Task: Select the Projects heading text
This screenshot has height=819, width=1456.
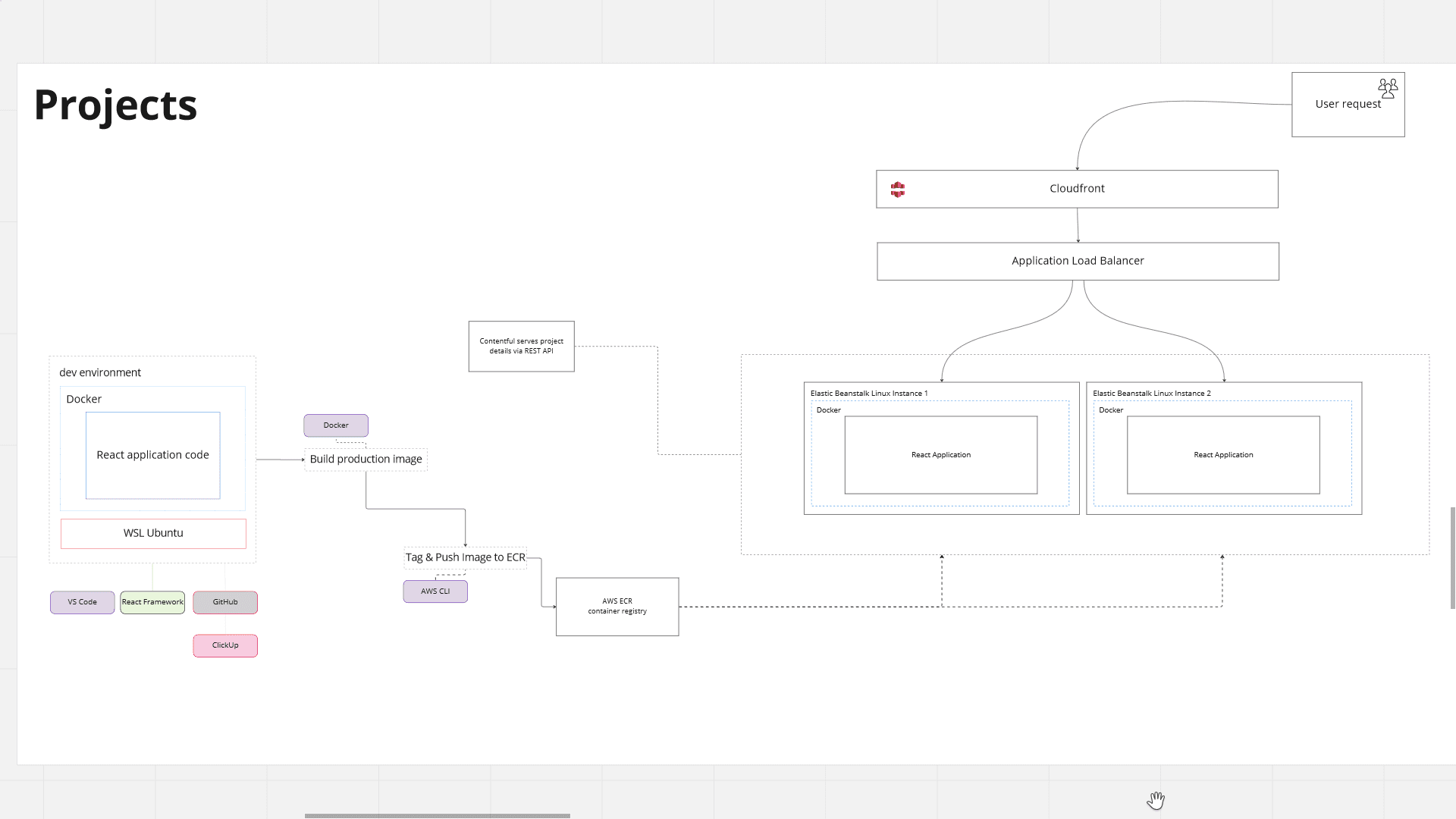Action: point(115,105)
